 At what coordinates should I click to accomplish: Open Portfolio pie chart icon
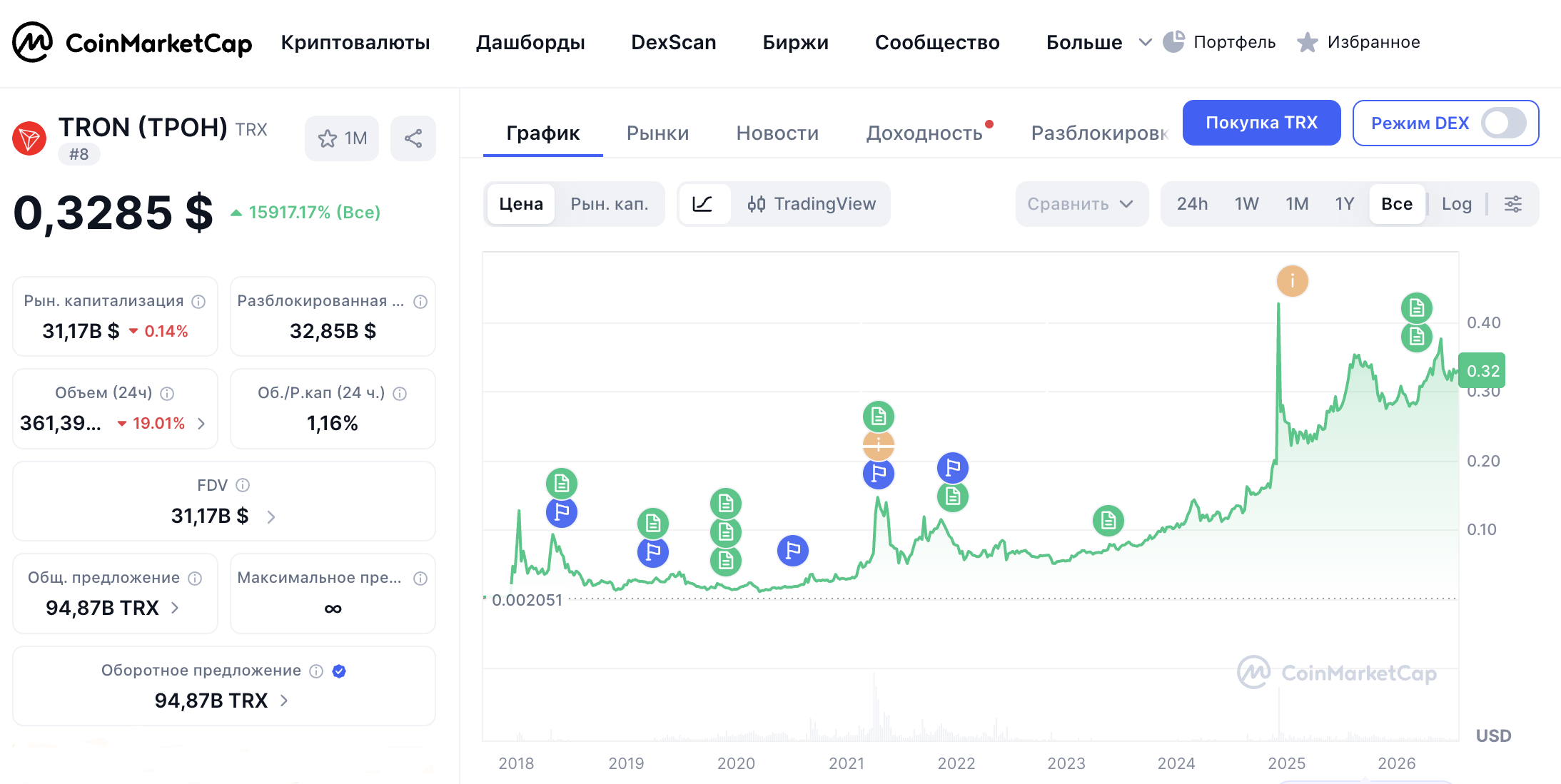[x=1173, y=42]
